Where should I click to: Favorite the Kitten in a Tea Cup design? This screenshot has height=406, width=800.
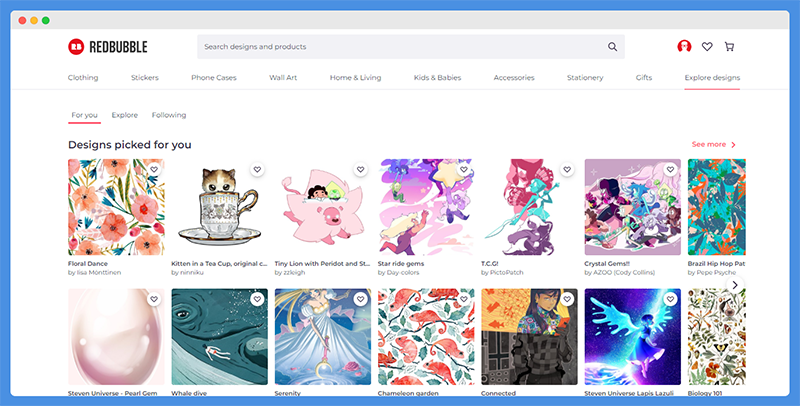click(257, 169)
